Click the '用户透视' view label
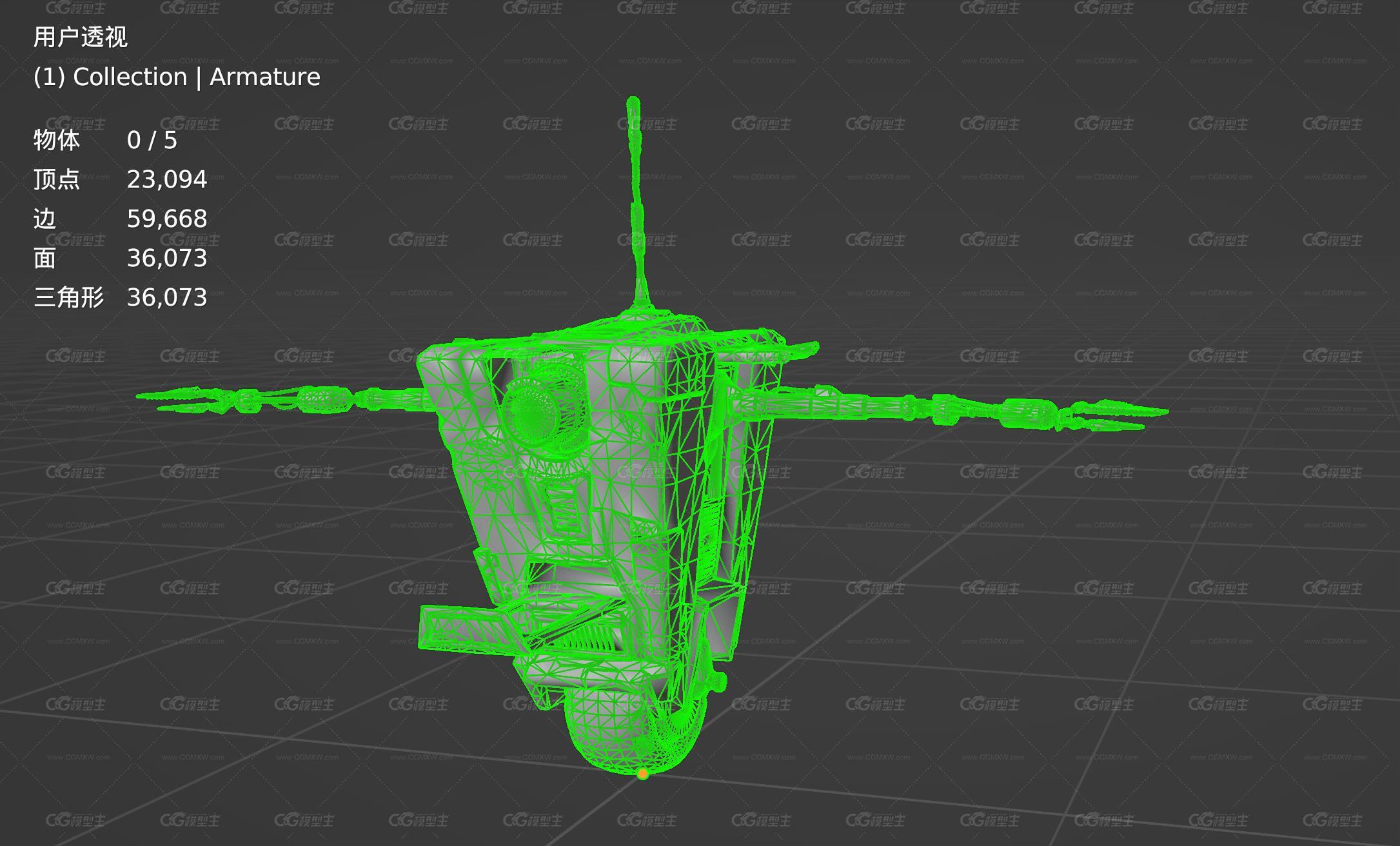This screenshot has height=846, width=1400. 81,37
